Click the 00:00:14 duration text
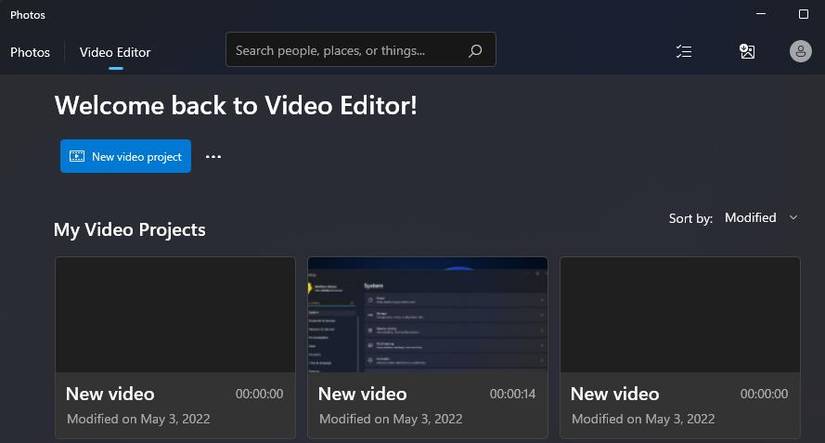 coord(512,394)
